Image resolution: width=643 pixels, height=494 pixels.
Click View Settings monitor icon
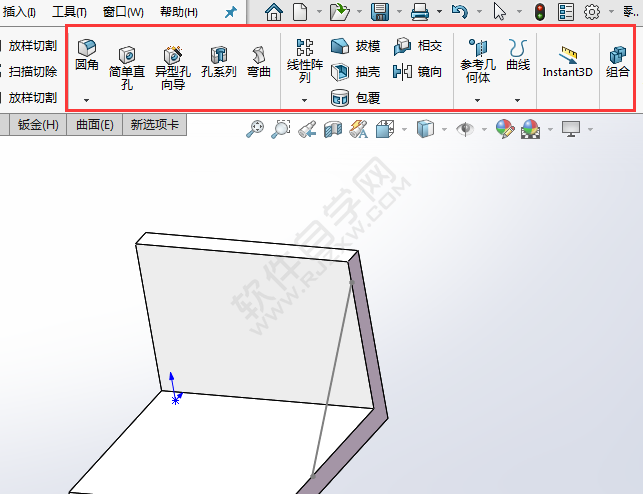571,129
